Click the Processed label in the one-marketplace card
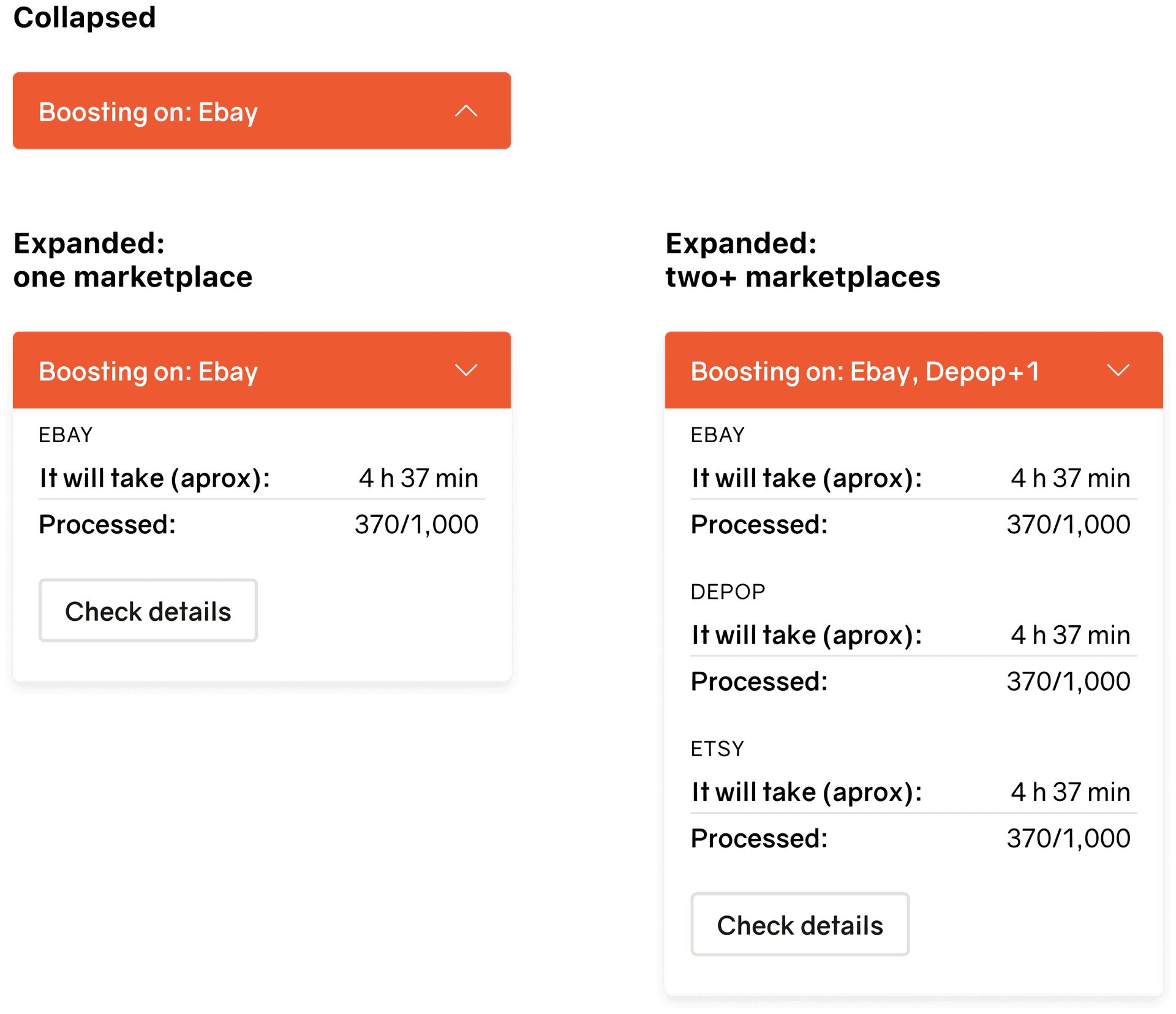The width and height of the screenshot is (1176, 1014). pos(107,525)
